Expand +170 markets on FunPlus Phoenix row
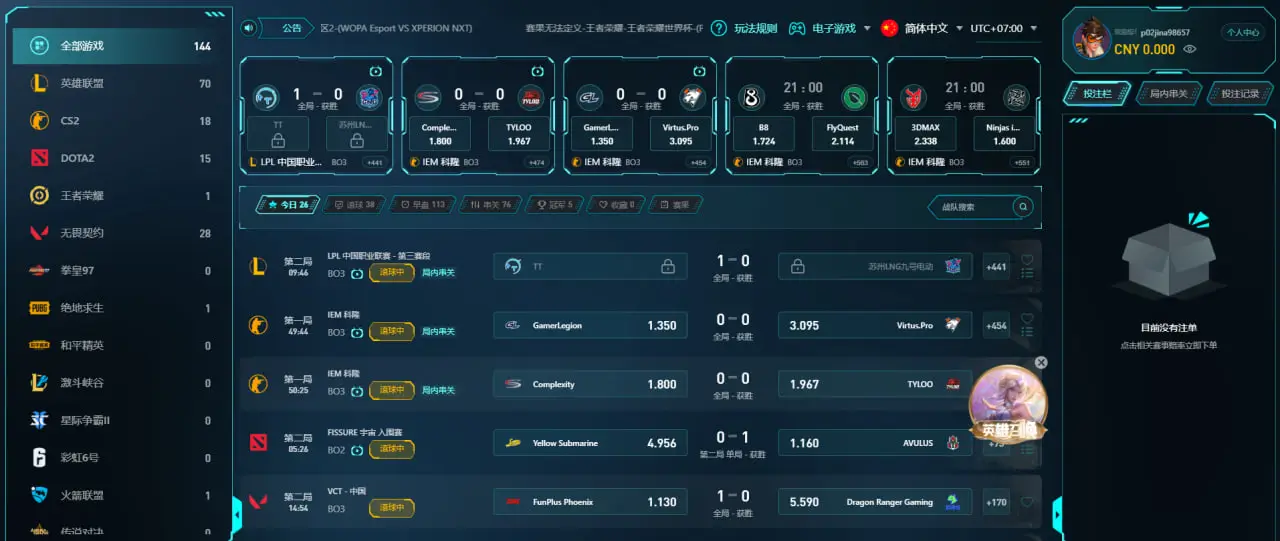 (x=996, y=502)
